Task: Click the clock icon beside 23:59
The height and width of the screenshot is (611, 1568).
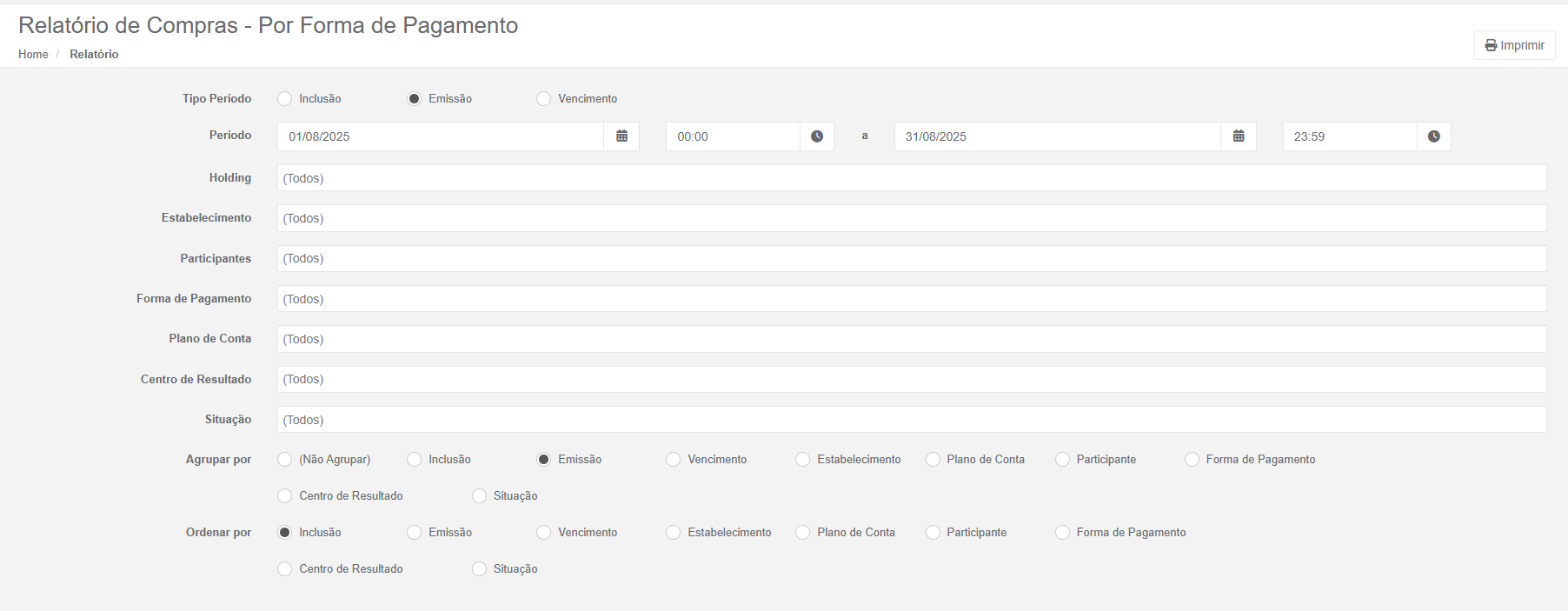Action: pyautogui.click(x=1434, y=136)
